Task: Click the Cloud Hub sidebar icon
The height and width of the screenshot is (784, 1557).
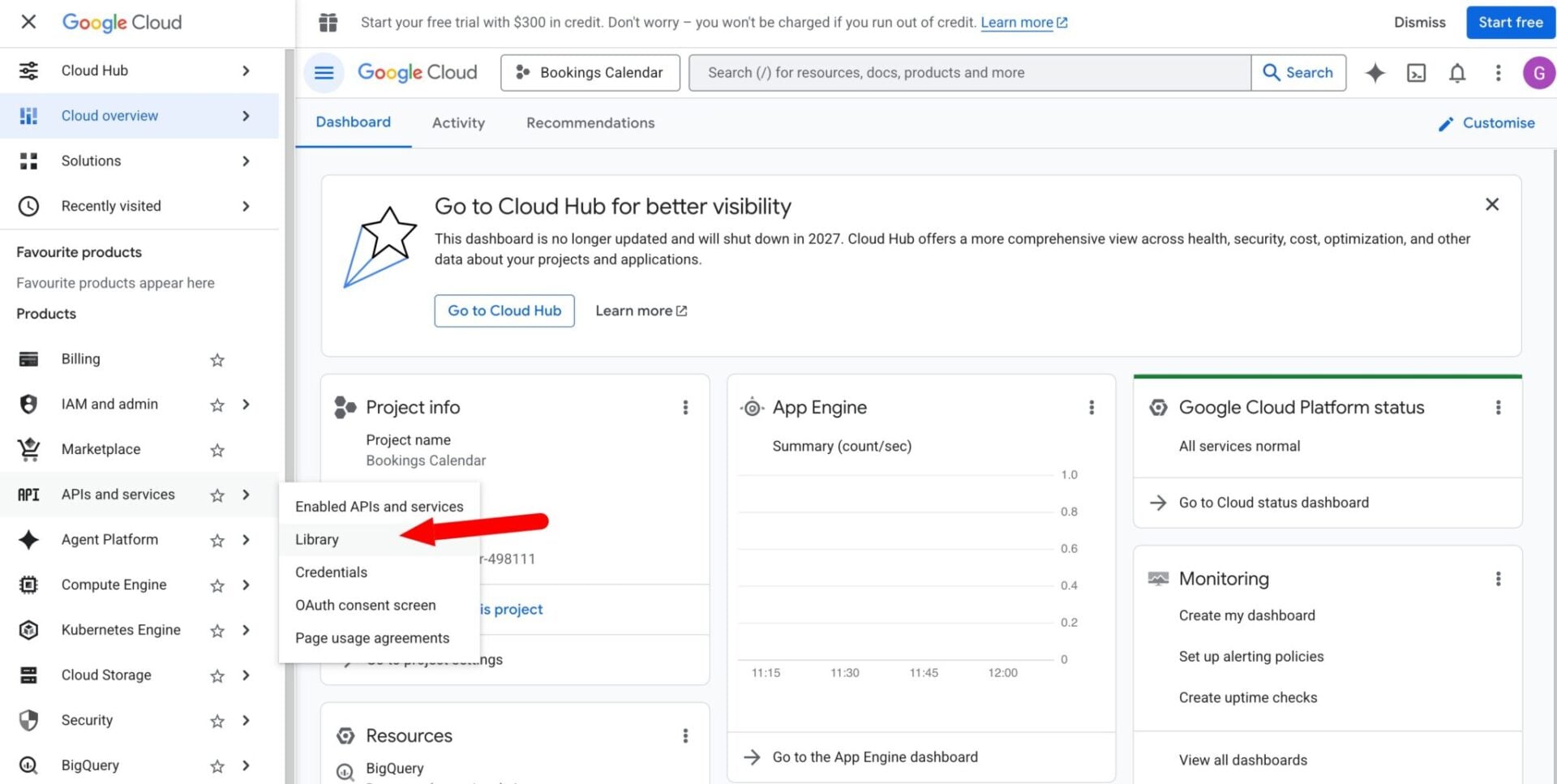Action: point(28,71)
